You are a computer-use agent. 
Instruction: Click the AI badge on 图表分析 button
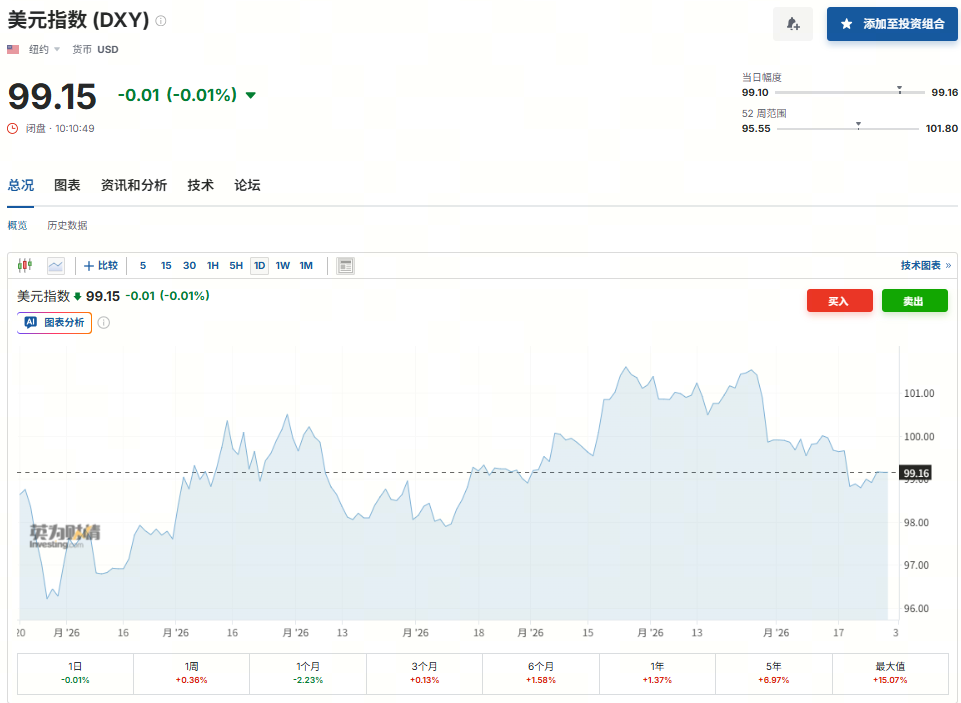(31, 322)
